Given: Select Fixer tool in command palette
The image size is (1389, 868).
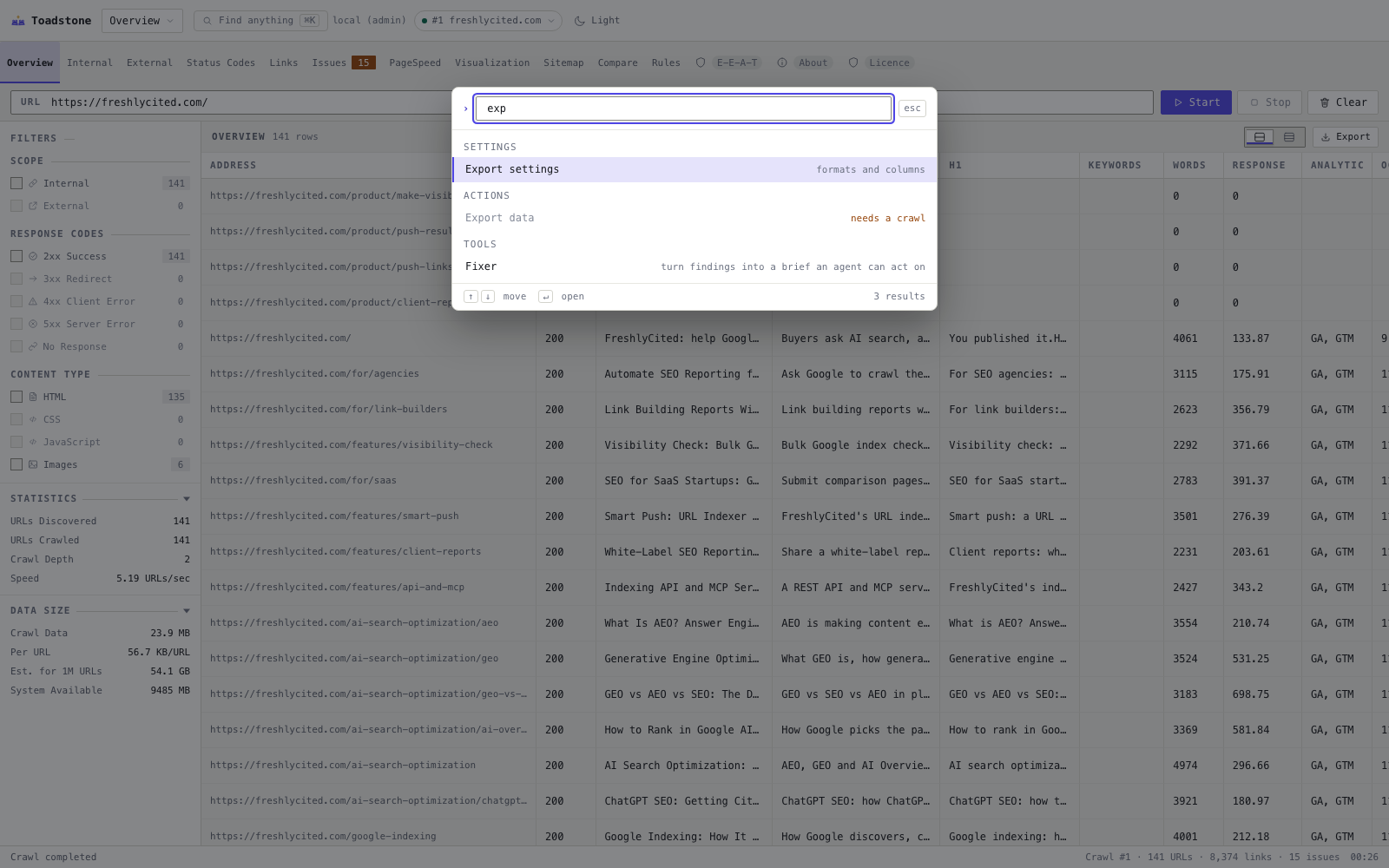Looking at the screenshot, I should [x=694, y=266].
